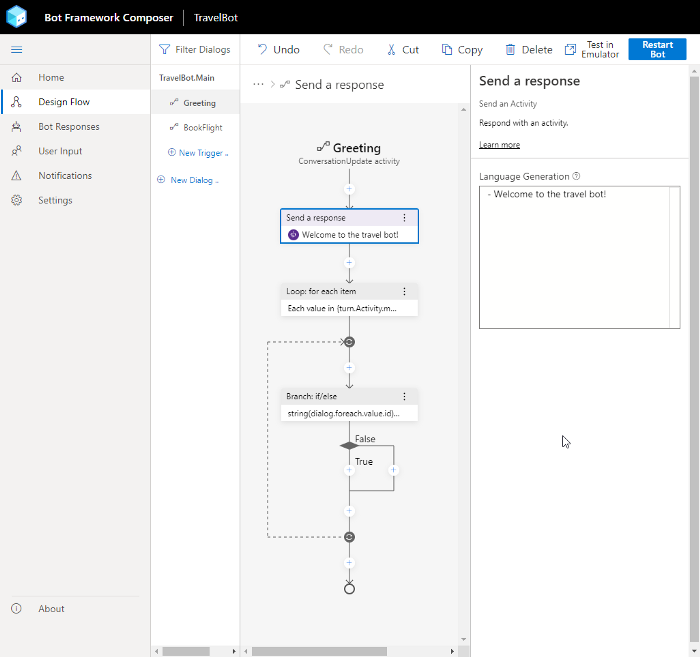Click the Notifications warning triangle icon
700x657 pixels.
click(17, 175)
